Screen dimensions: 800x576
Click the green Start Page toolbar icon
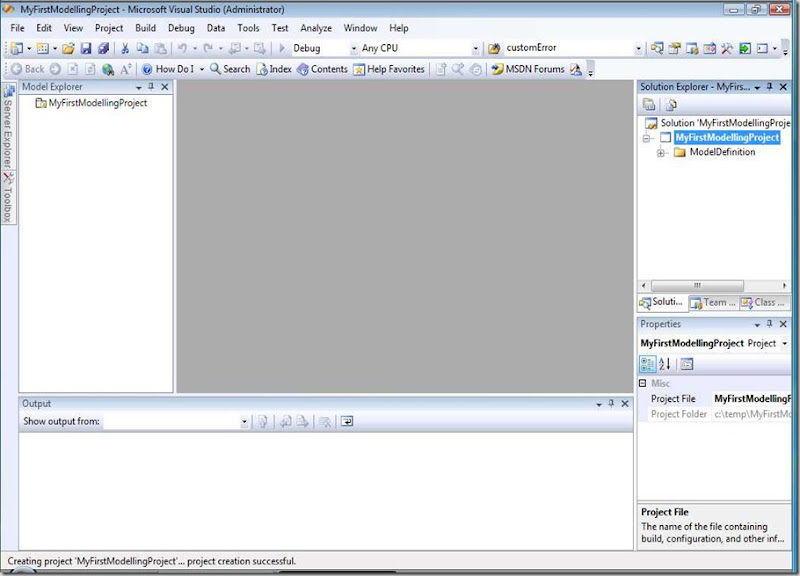pos(745,48)
